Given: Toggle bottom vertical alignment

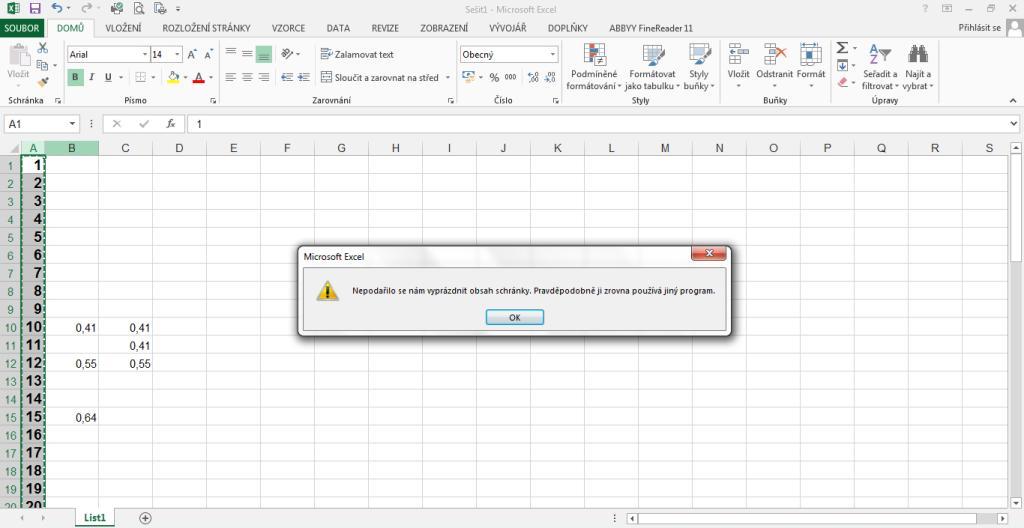Looking at the screenshot, I should coord(264,54).
